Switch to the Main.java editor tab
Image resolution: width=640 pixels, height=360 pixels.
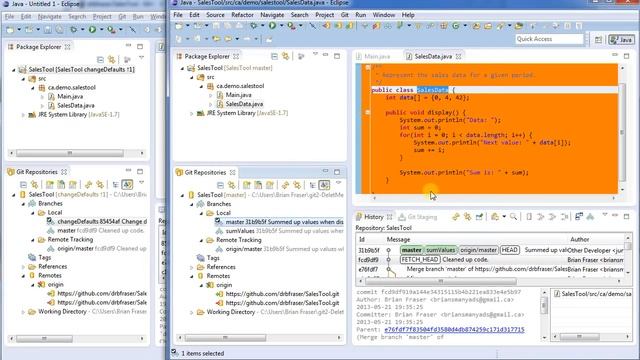(373, 56)
